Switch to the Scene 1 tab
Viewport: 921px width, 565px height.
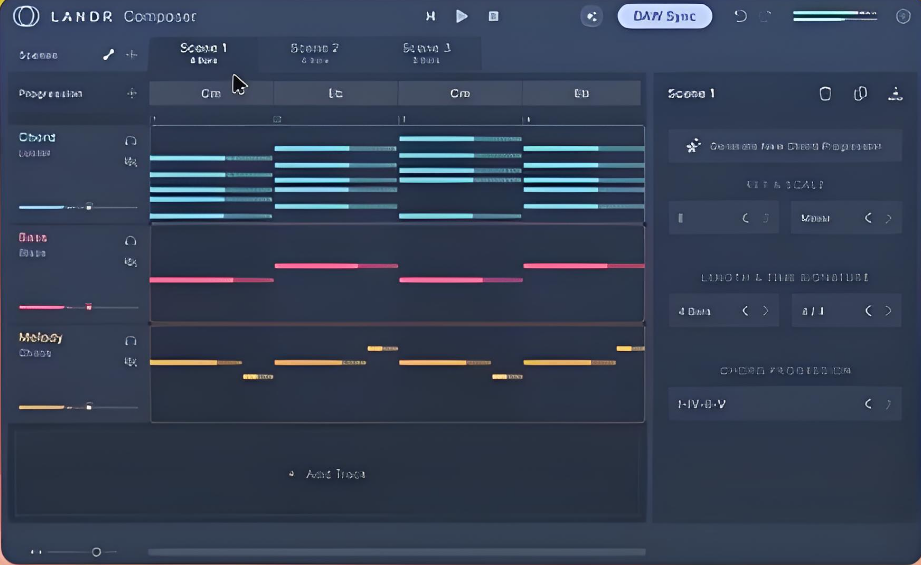tap(203, 53)
